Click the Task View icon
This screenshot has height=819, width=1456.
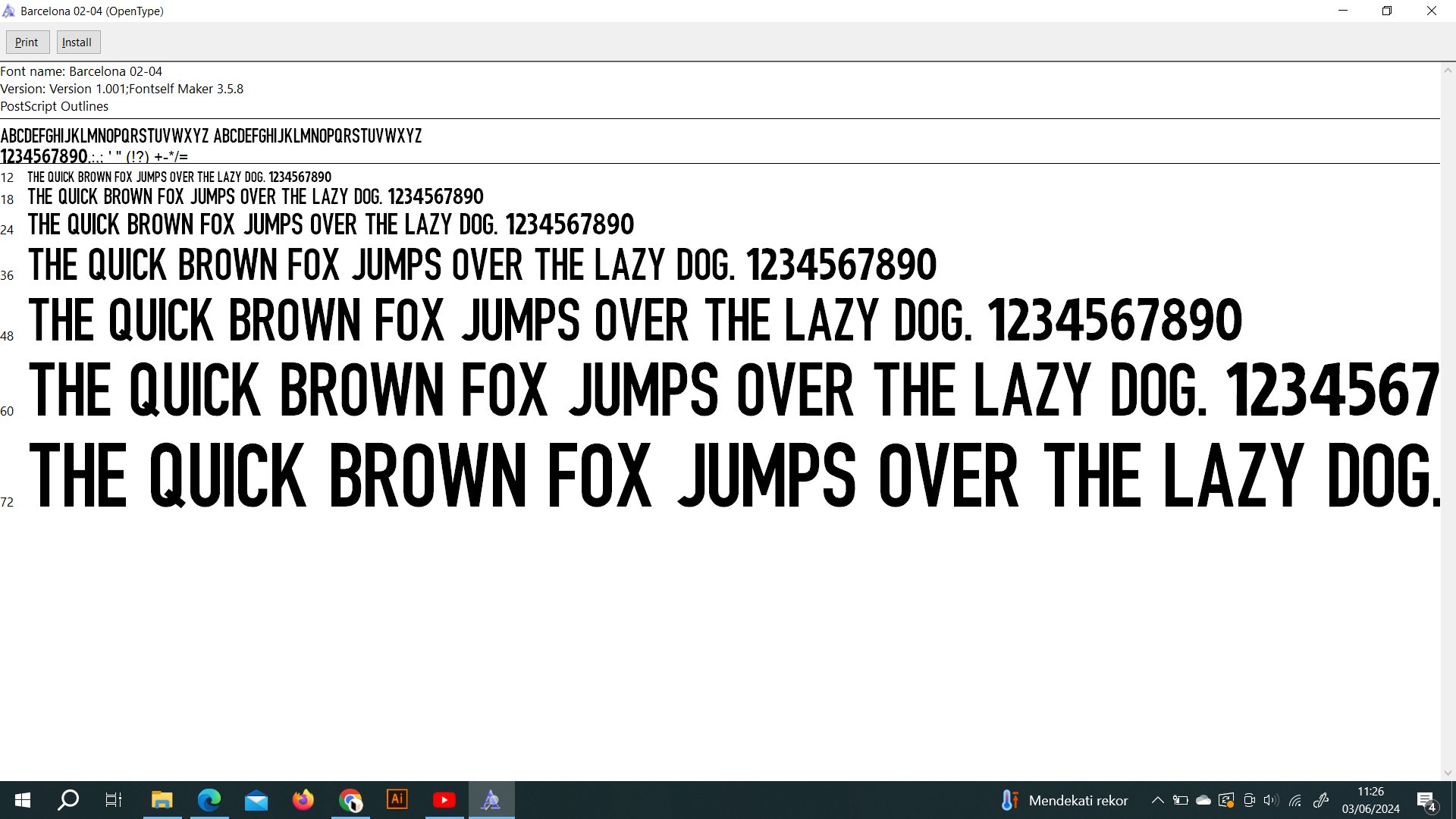114,799
